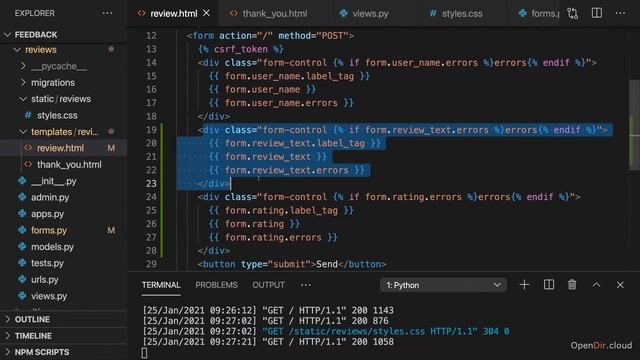Click the csrf_token text on line 13
This screenshot has width=640, height=360.
(241, 49)
